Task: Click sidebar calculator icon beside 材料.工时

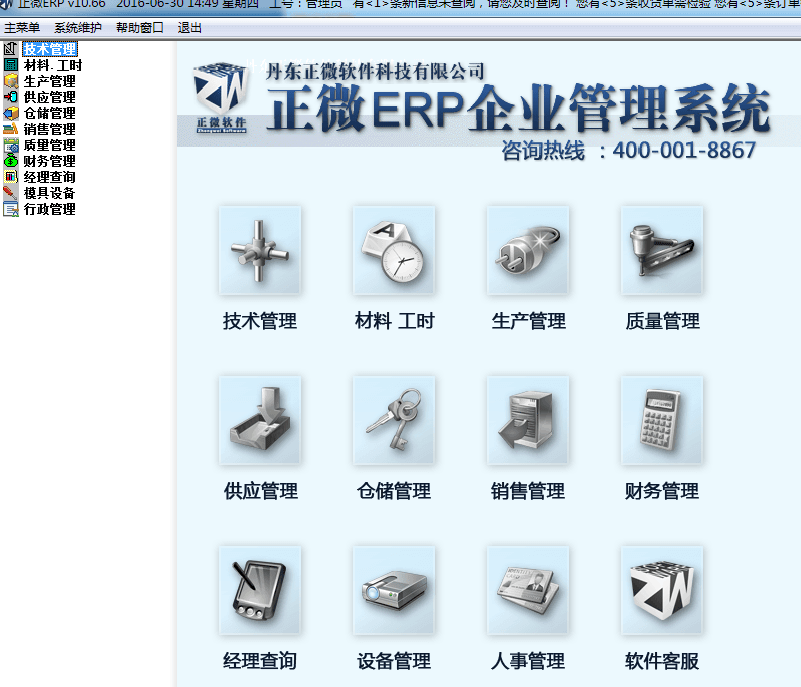Action: [11, 65]
